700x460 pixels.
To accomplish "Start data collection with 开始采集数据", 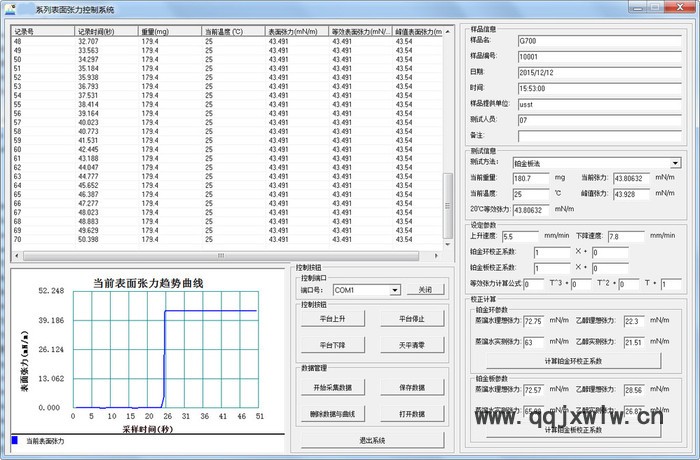I will [x=332, y=388].
